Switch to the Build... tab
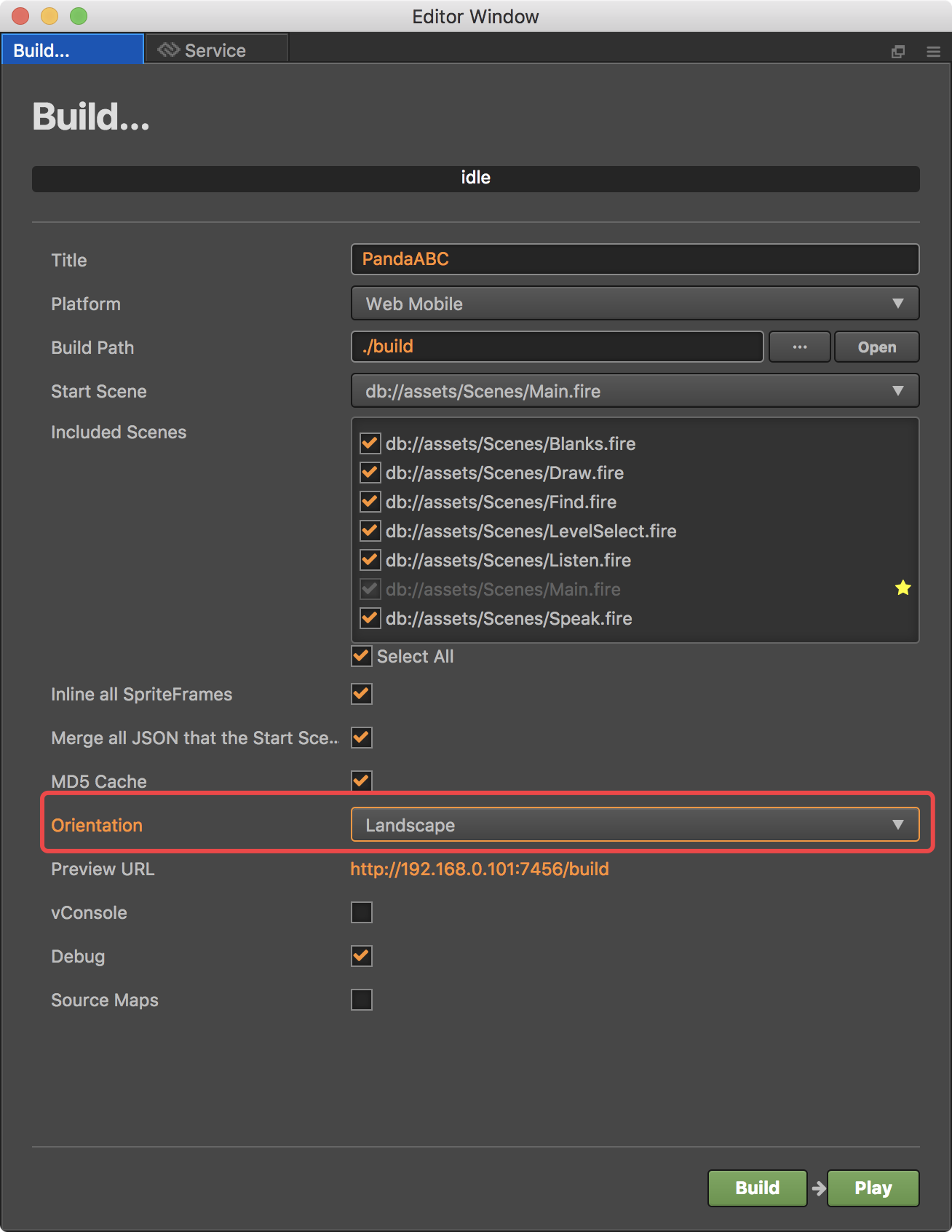Screen dimensions: 952x1232 pos(72,50)
